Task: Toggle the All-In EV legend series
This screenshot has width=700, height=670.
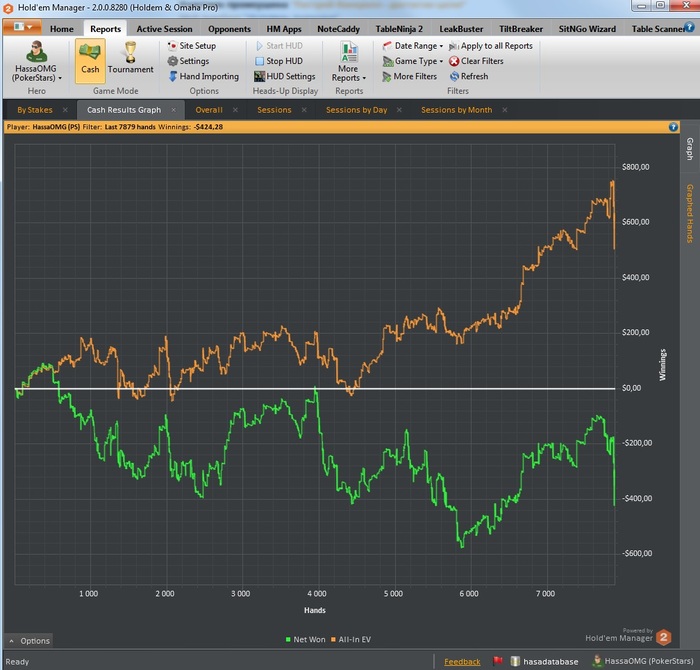Action: click(x=351, y=640)
